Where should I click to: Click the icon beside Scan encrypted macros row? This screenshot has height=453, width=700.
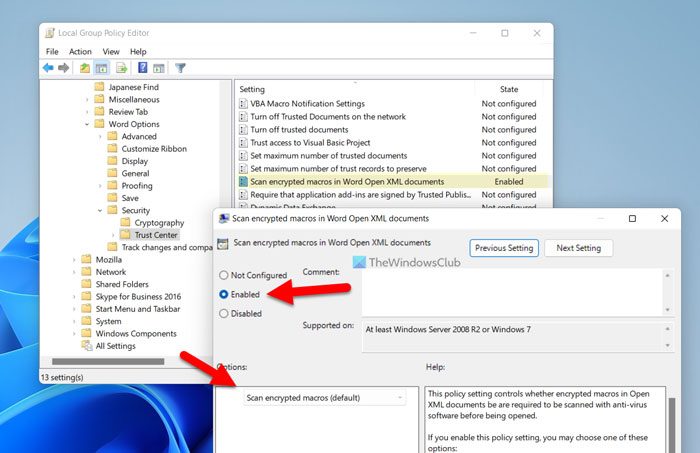[243, 182]
